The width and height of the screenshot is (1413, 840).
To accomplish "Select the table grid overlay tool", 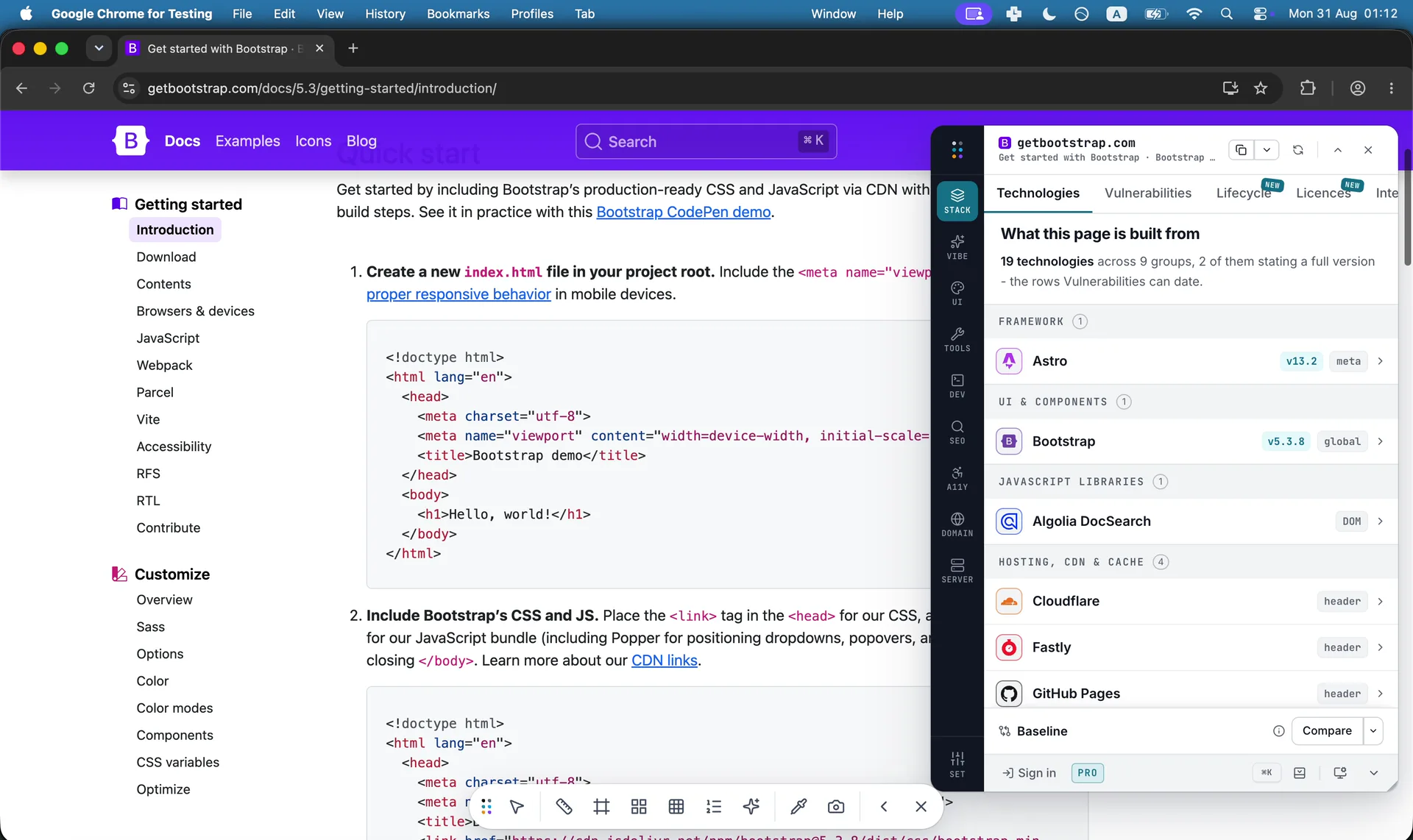I will click(x=676, y=807).
